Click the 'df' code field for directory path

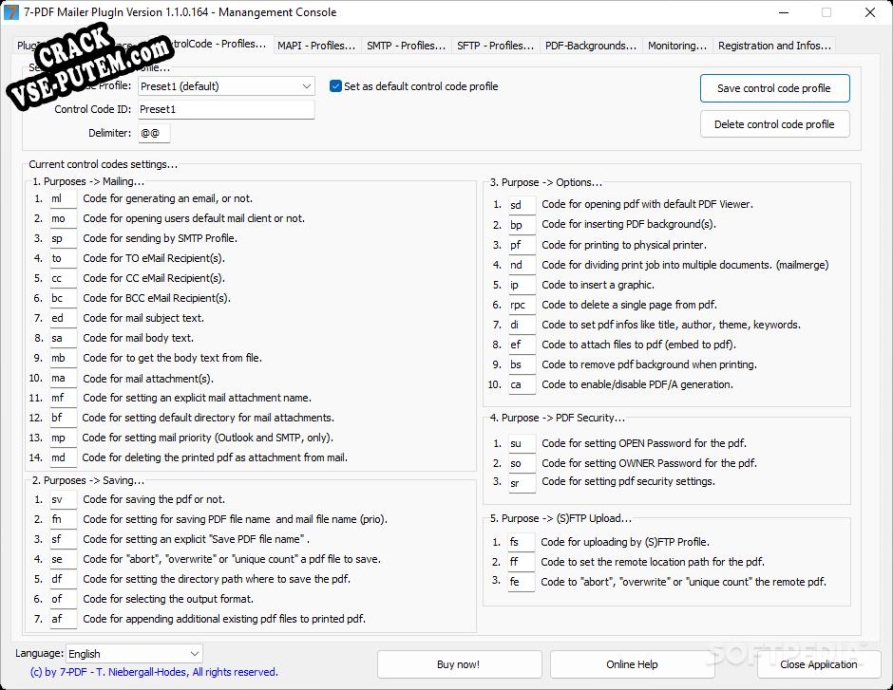pyautogui.click(x=63, y=579)
